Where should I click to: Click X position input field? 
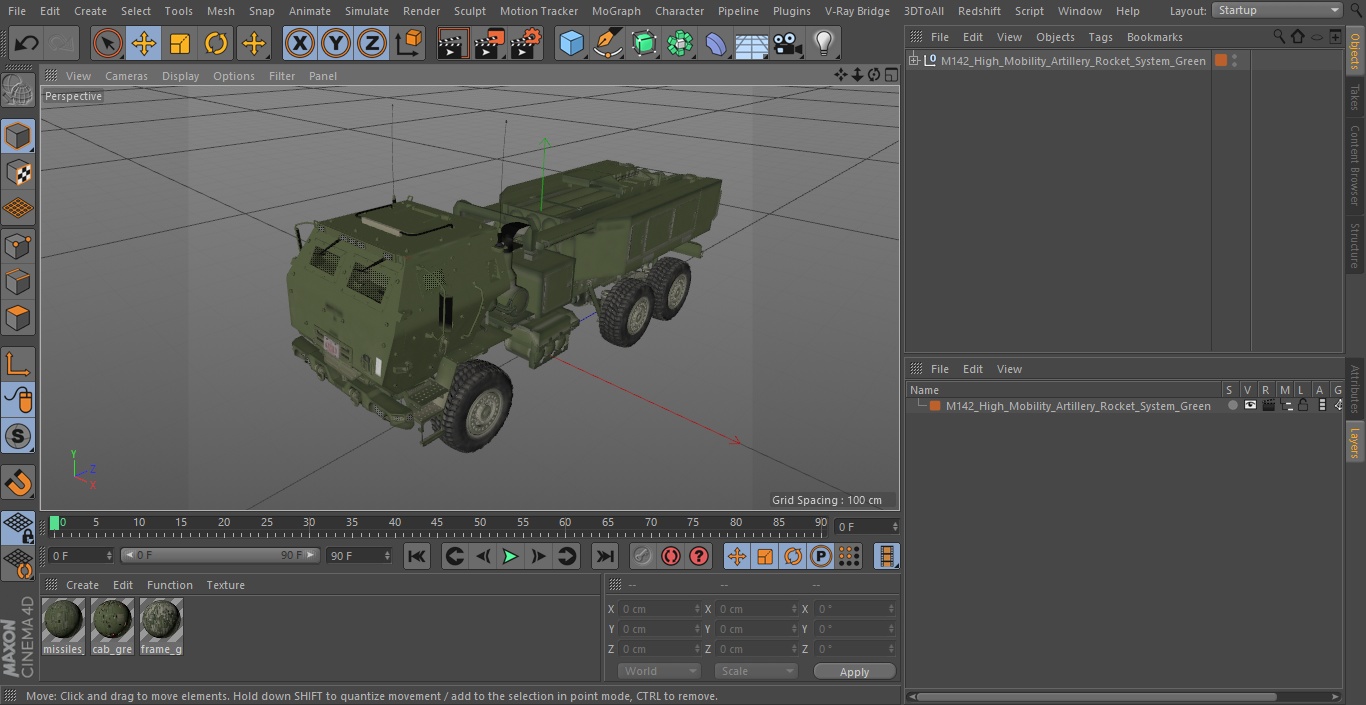point(660,609)
